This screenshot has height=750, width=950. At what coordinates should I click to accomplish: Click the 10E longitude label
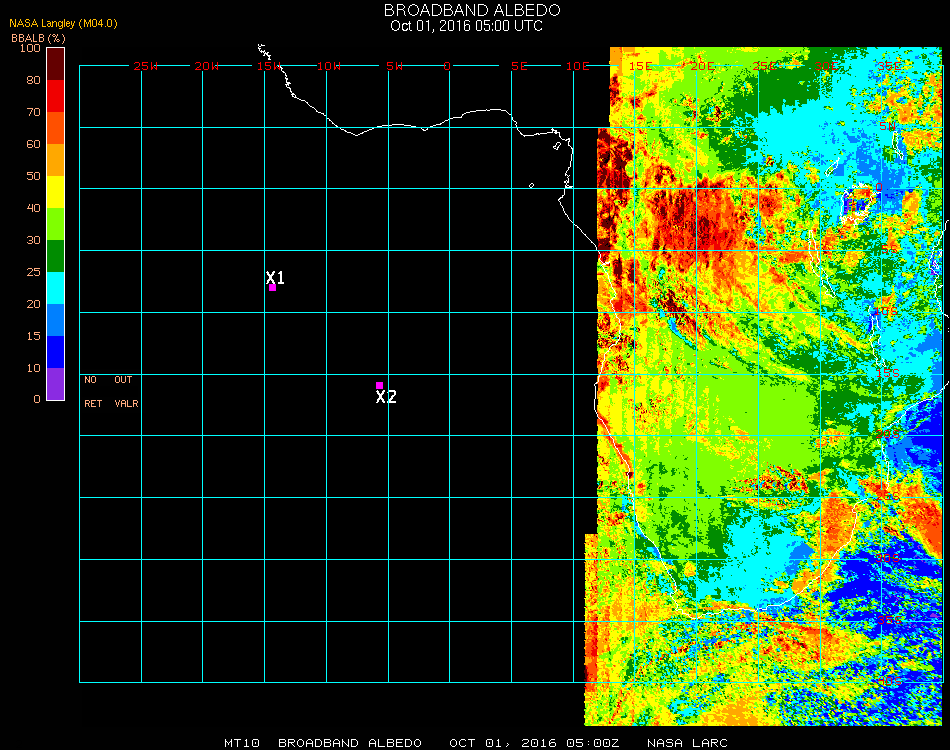pos(577,66)
